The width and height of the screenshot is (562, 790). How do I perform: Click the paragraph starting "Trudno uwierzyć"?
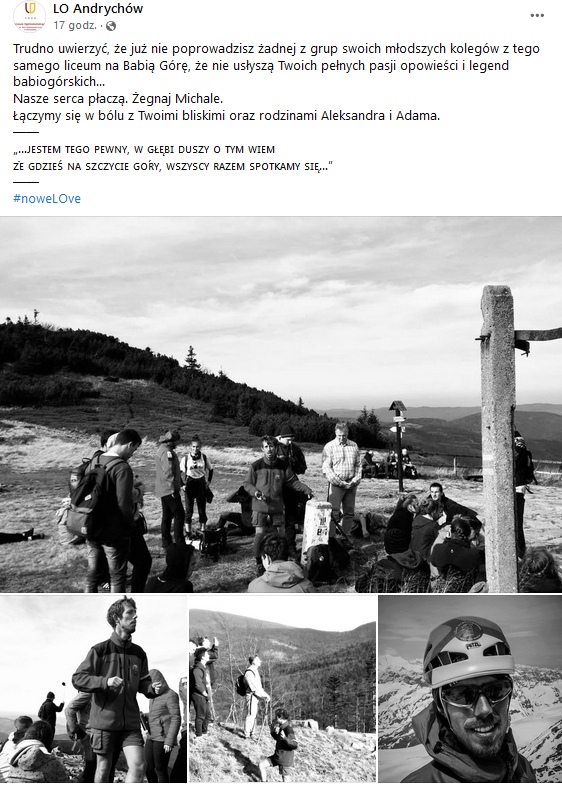tap(276, 65)
